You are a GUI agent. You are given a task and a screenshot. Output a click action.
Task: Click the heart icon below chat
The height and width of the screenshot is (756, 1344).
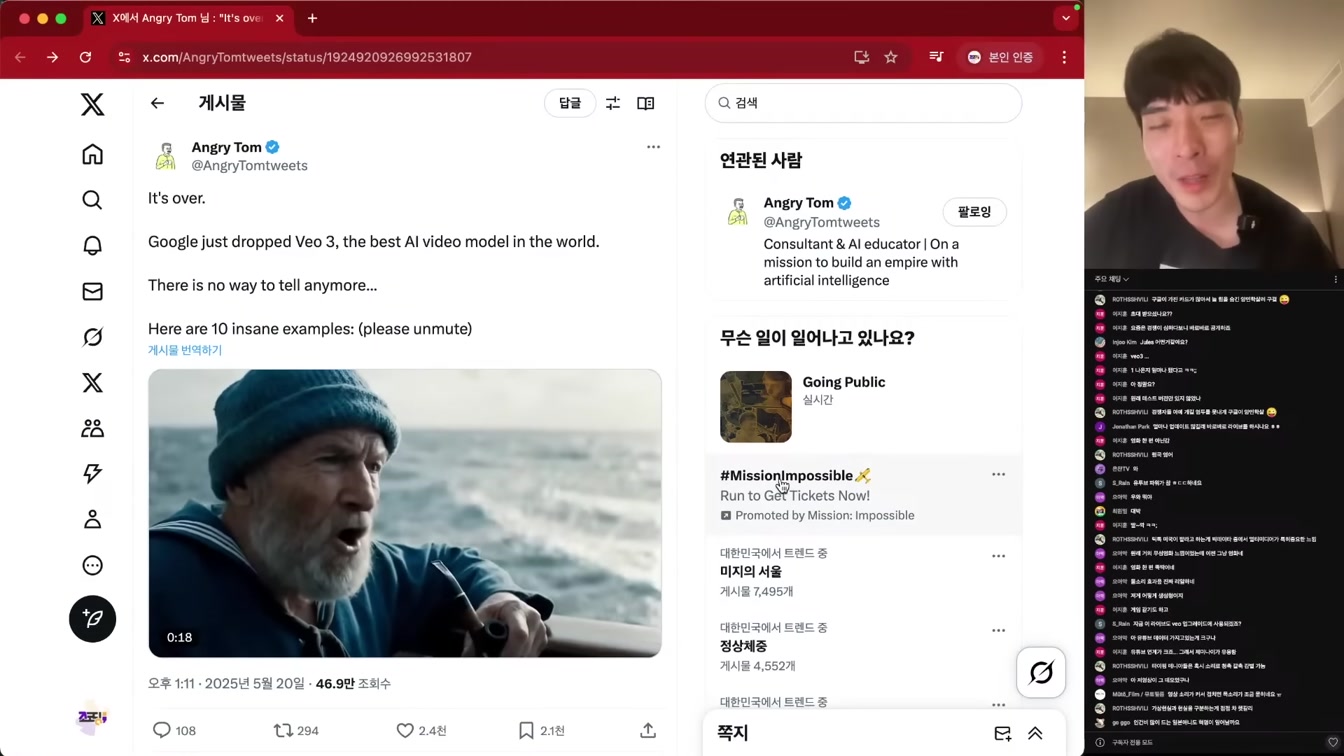click(x=1332, y=742)
